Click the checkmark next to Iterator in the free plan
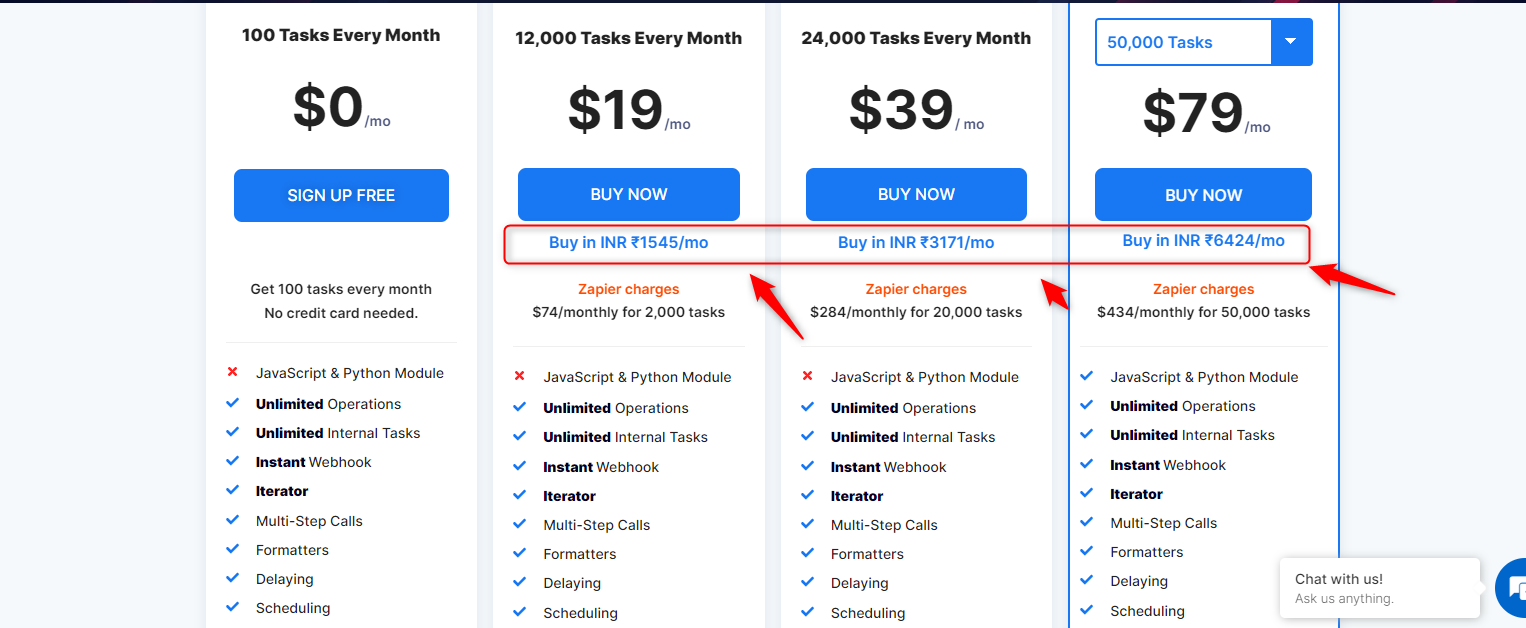The image size is (1526, 628). click(233, 490)
